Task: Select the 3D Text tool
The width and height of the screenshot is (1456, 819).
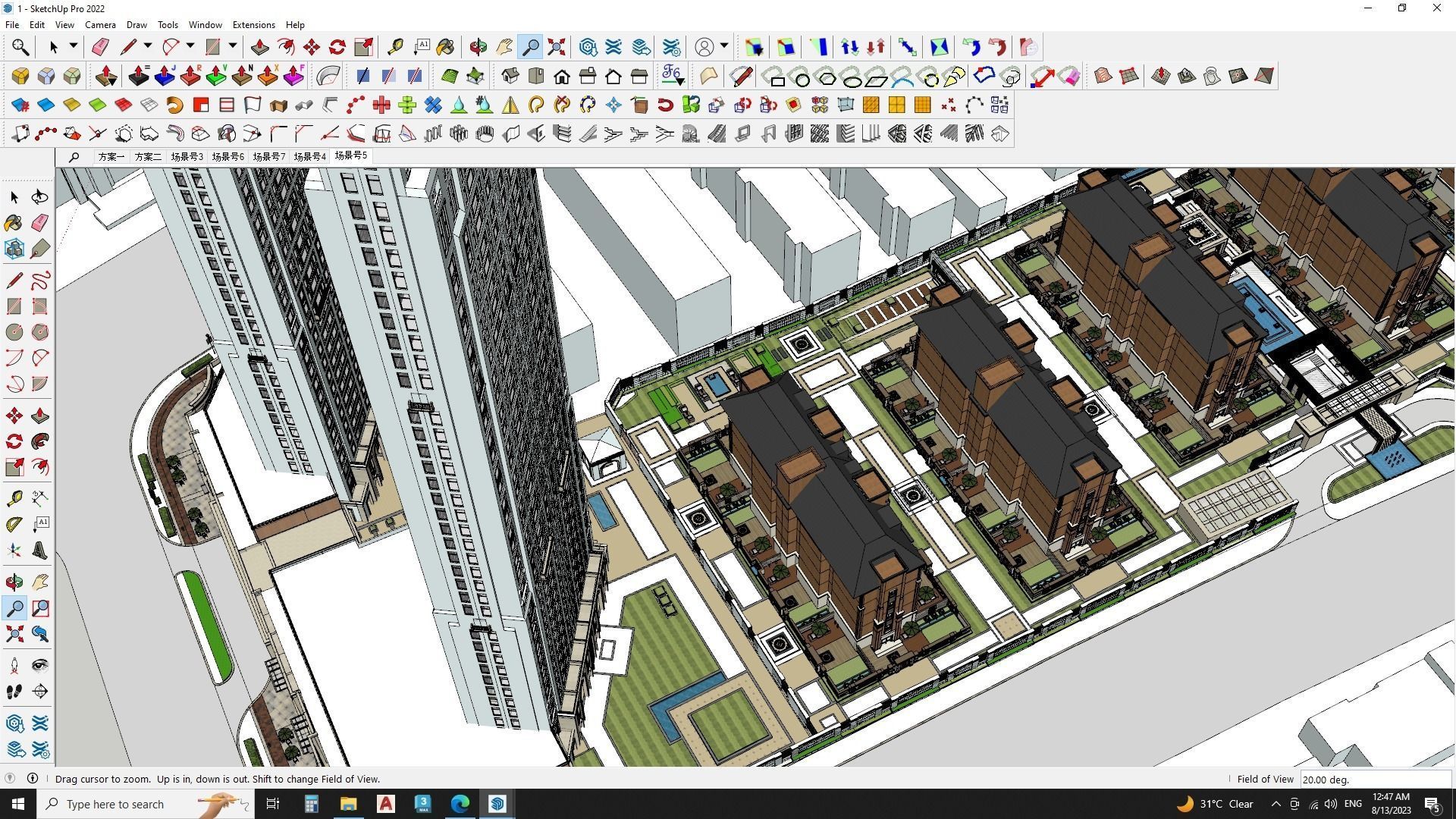Action: tap(39, 551)
